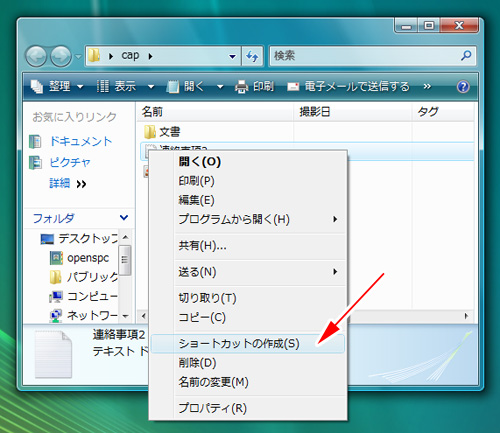This screenshot has height=433, width=500.
Task: Choose 削除(D) from context menu
Action: tap(247, 363)
